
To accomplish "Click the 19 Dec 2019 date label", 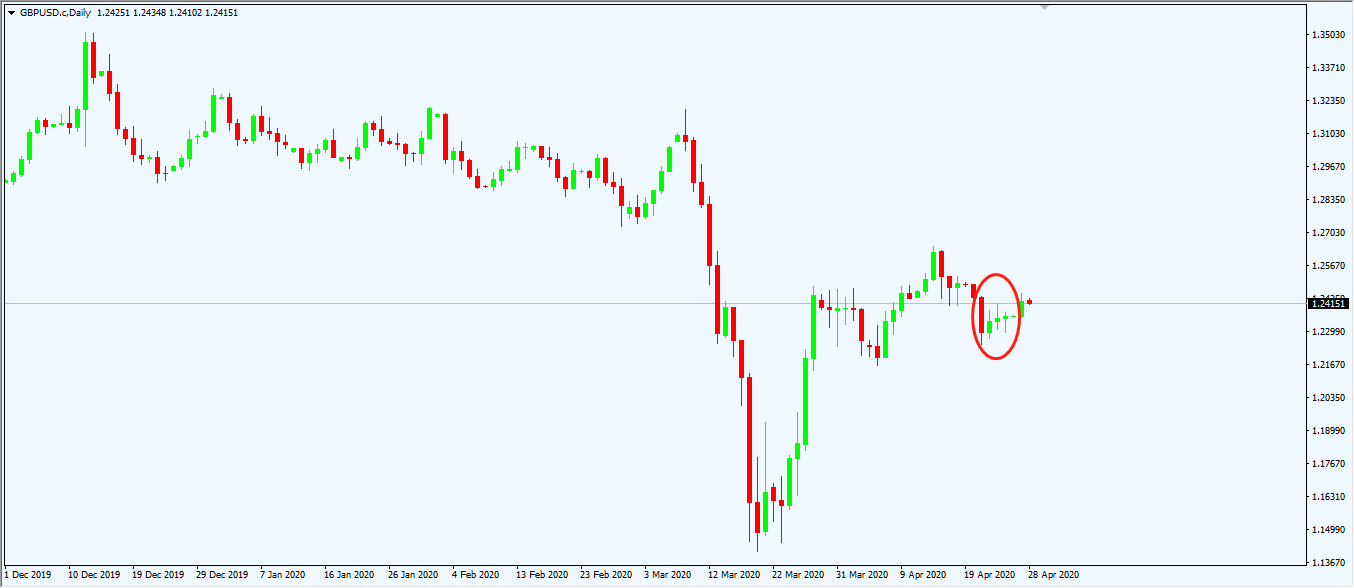I will 158,575.
